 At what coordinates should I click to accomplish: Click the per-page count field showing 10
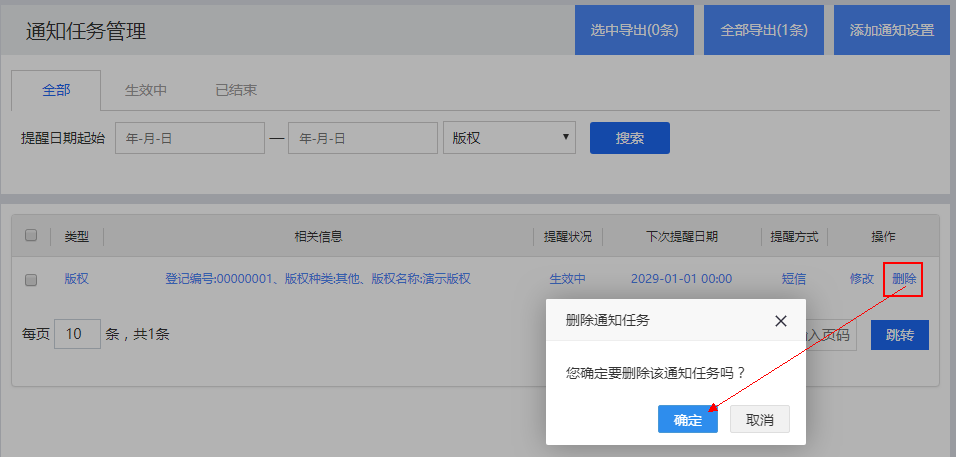point(77,334)
